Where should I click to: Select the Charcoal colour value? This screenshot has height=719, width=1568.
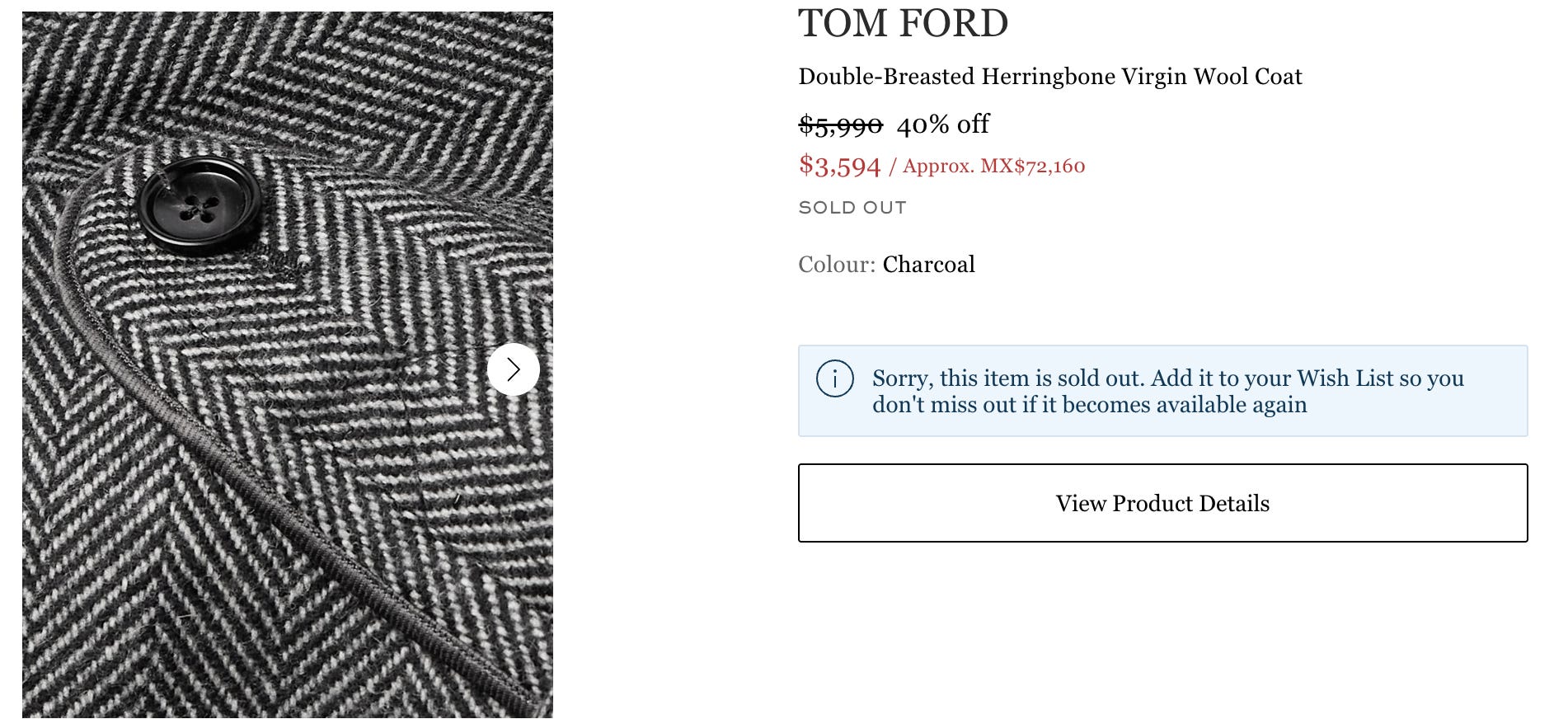(x=928, y=265)
